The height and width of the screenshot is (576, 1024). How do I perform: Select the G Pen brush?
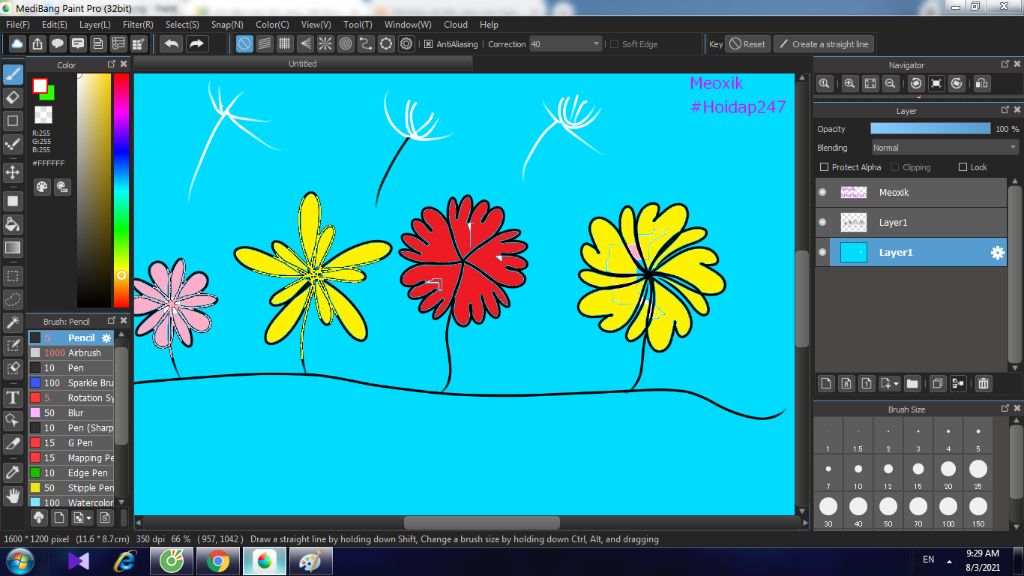(72, 443)
